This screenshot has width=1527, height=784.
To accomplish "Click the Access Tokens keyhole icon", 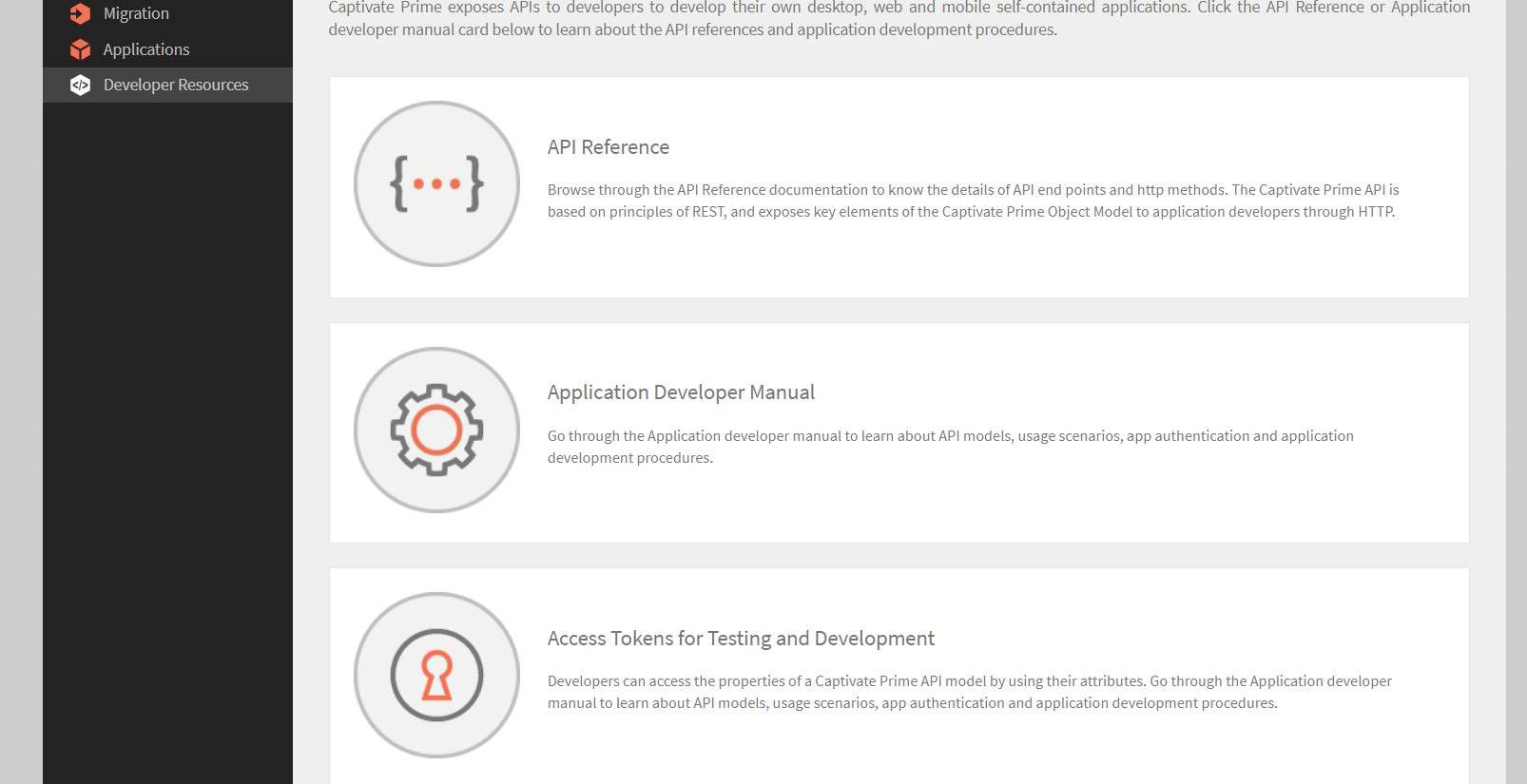I will coord(436,676).
